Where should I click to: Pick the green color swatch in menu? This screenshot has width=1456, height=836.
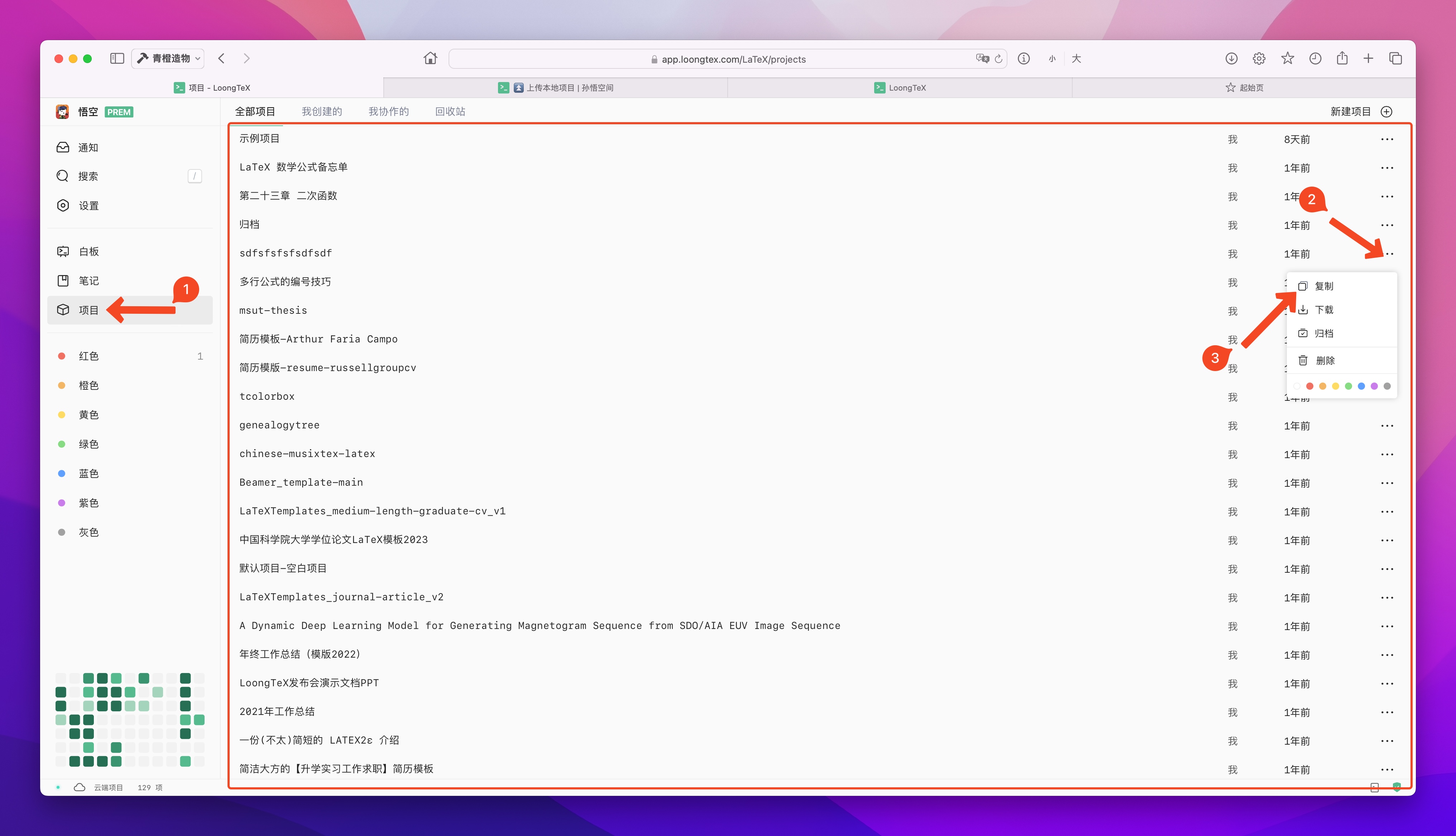(1349, 386)
